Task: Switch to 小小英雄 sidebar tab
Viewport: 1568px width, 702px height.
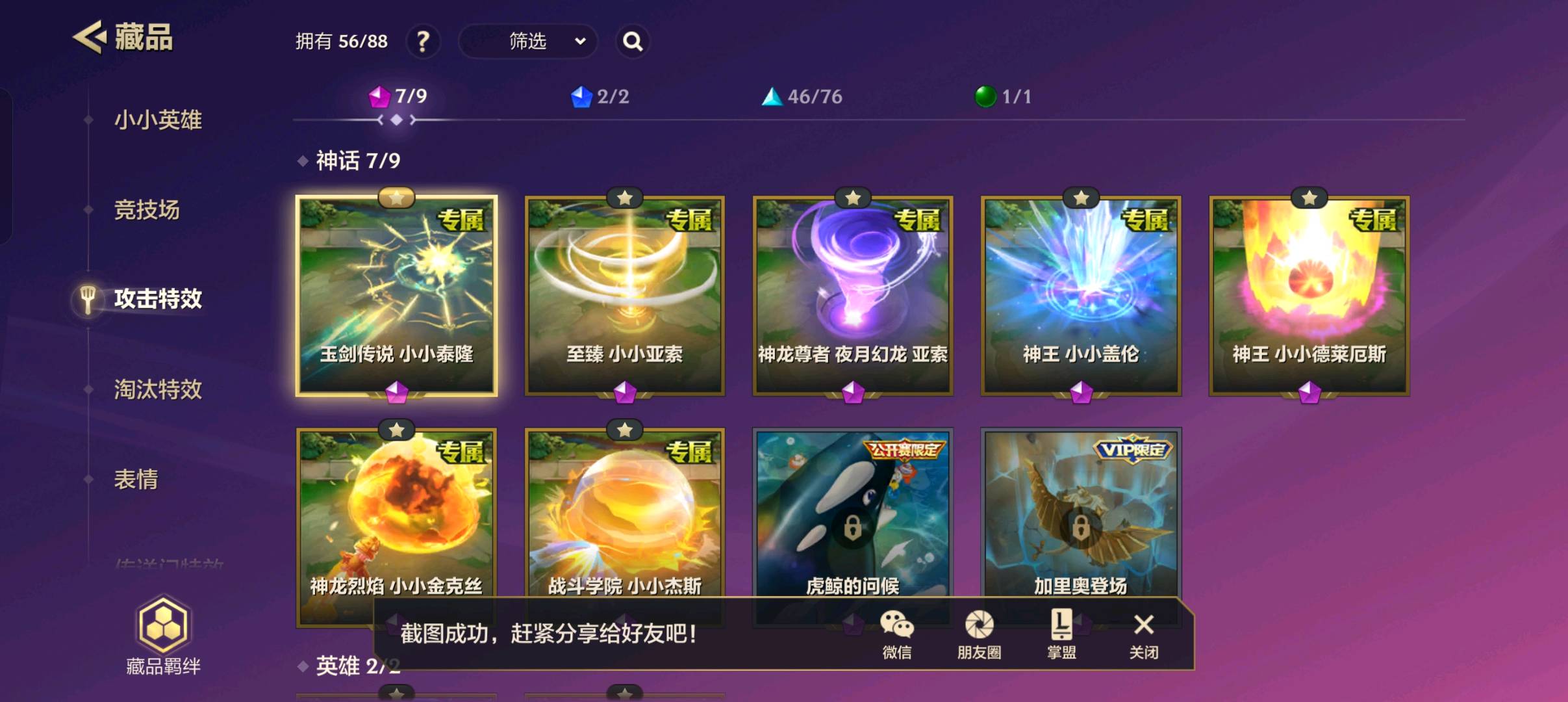Action: coord(158,120)
